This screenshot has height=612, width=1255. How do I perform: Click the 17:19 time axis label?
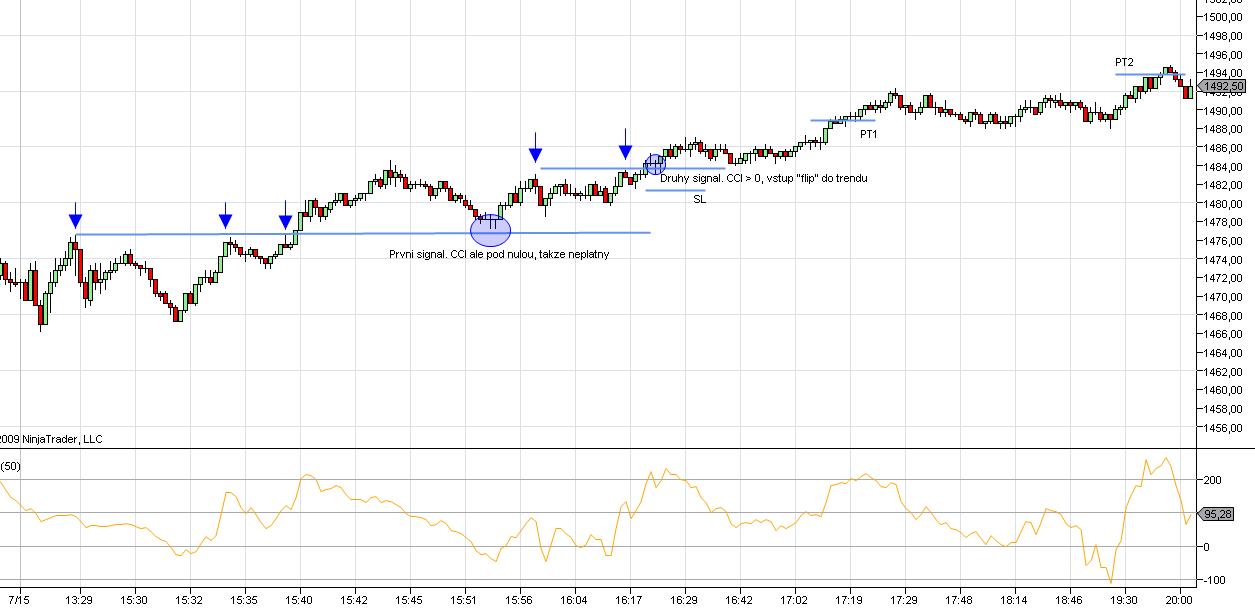[849, 601]
